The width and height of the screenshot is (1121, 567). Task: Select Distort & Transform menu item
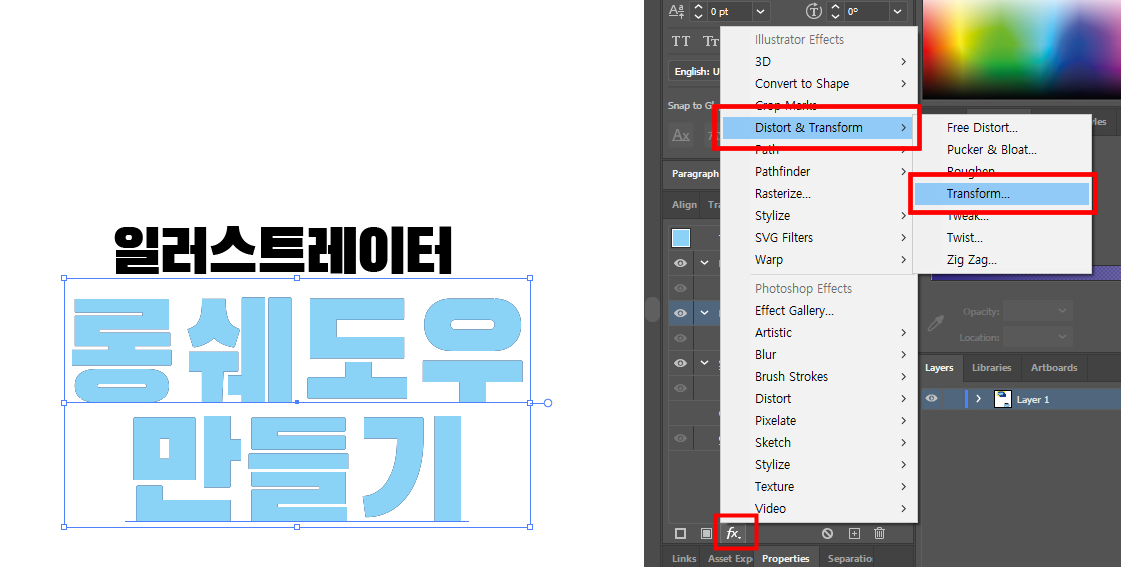tap(819, 128)
